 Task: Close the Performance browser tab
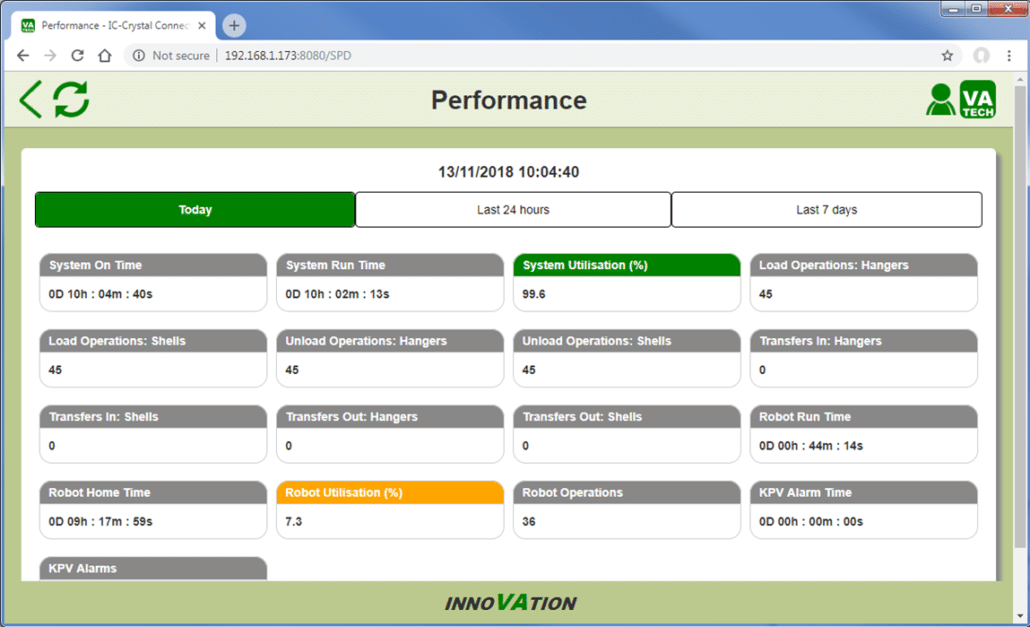(201, 25)
